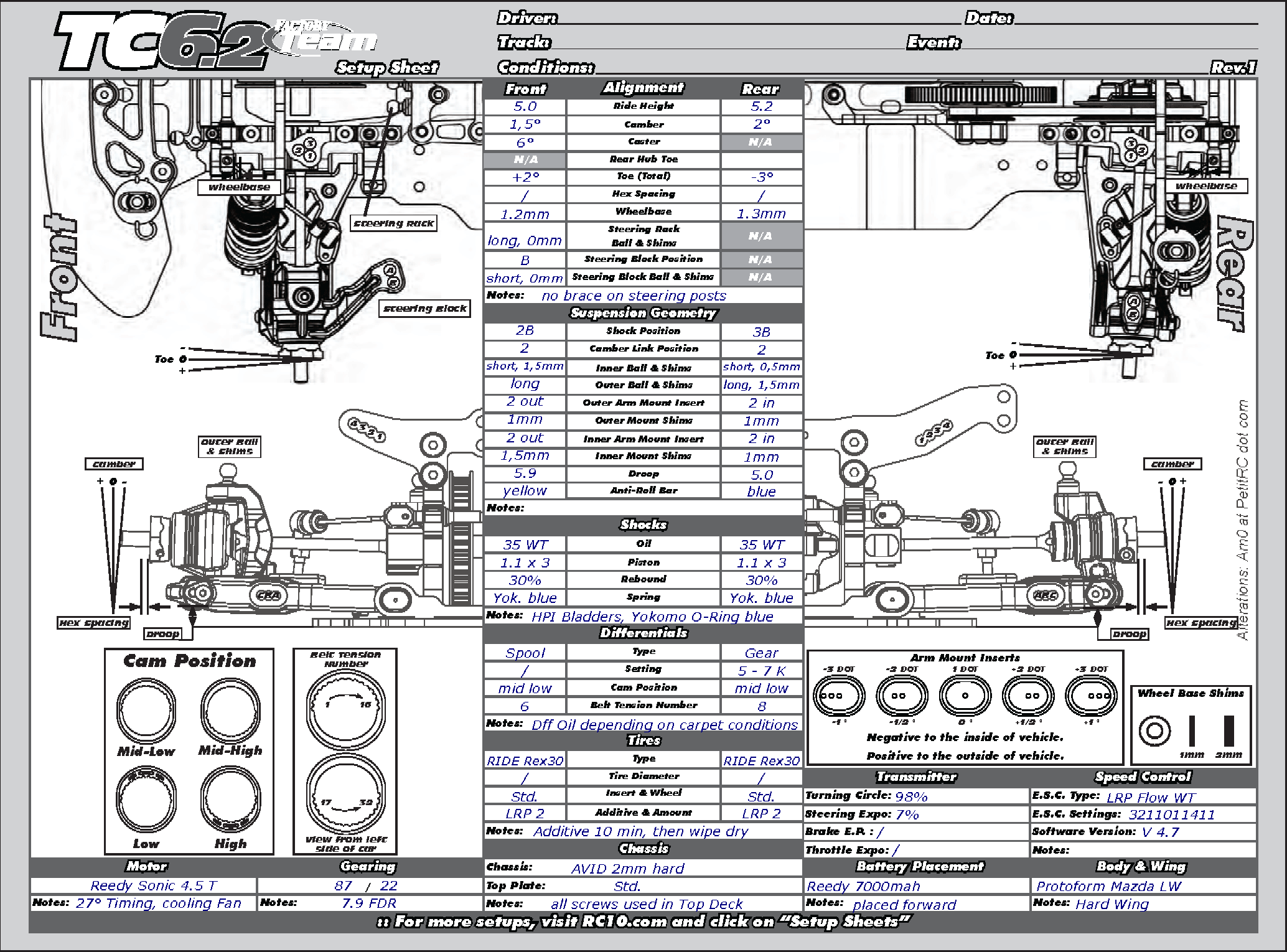The height and width of the screenshot is (952, 1287).
Task: Click the Steering Expo value 7%
Action: point(907,814)
